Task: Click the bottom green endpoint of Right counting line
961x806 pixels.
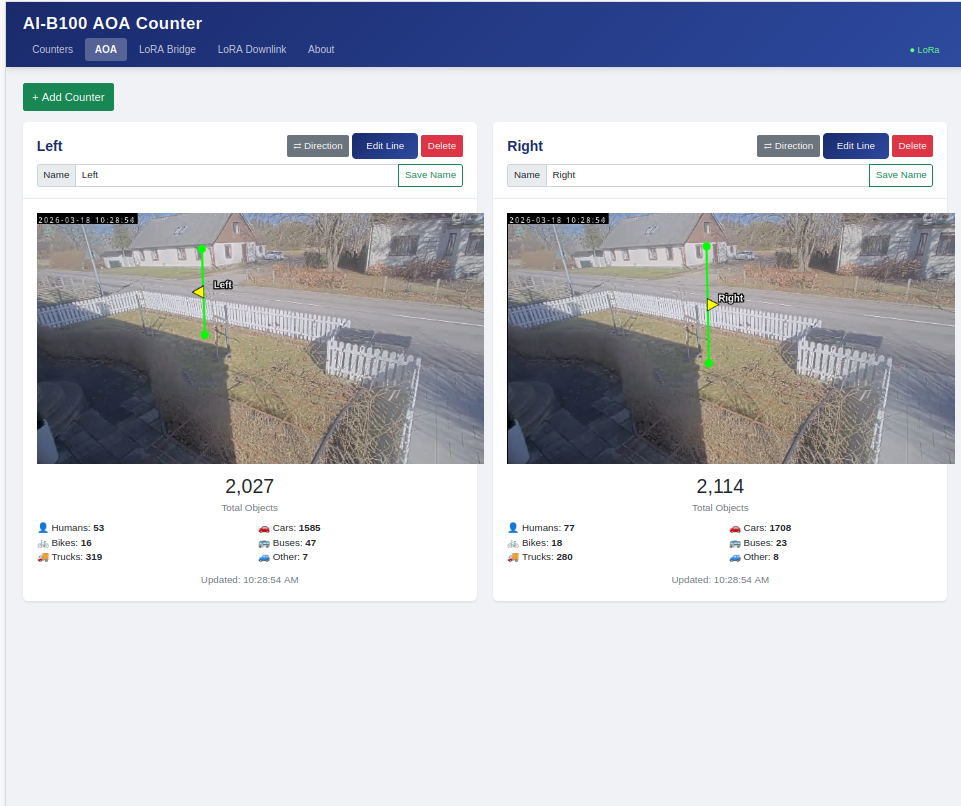Action: (x=709, y=363)
